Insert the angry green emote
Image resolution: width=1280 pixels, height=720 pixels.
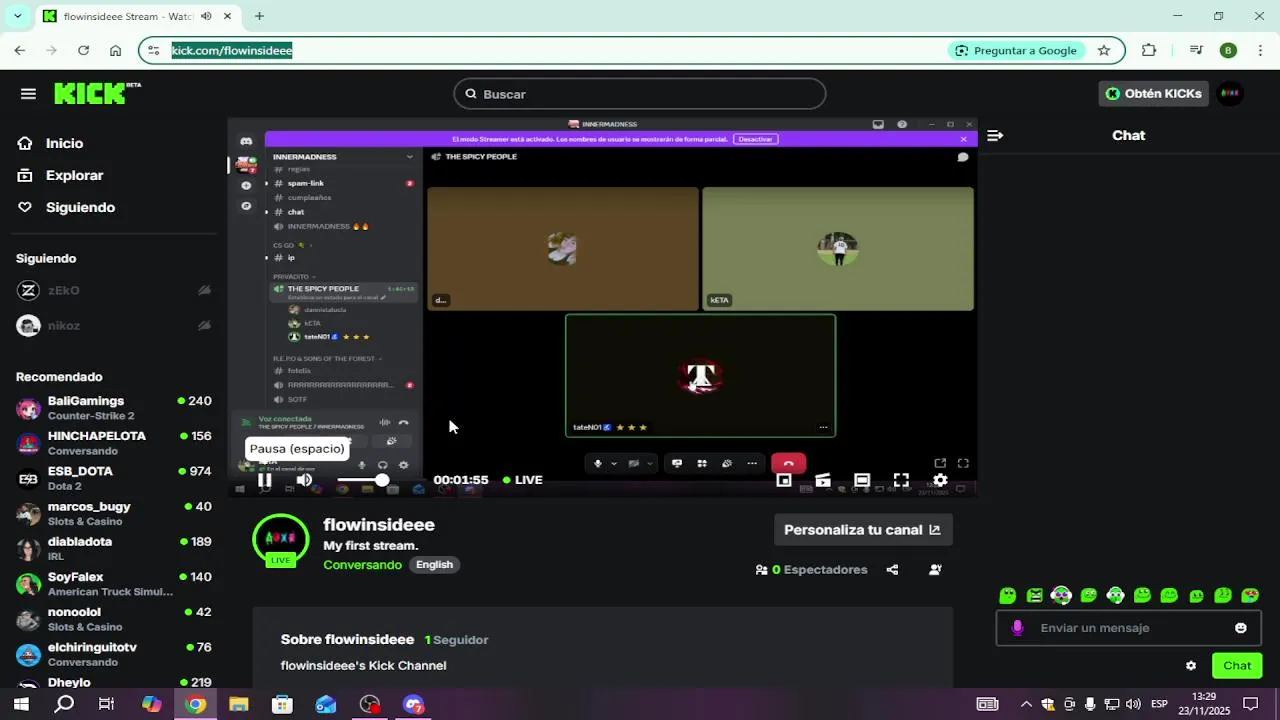pos(1035,596)
